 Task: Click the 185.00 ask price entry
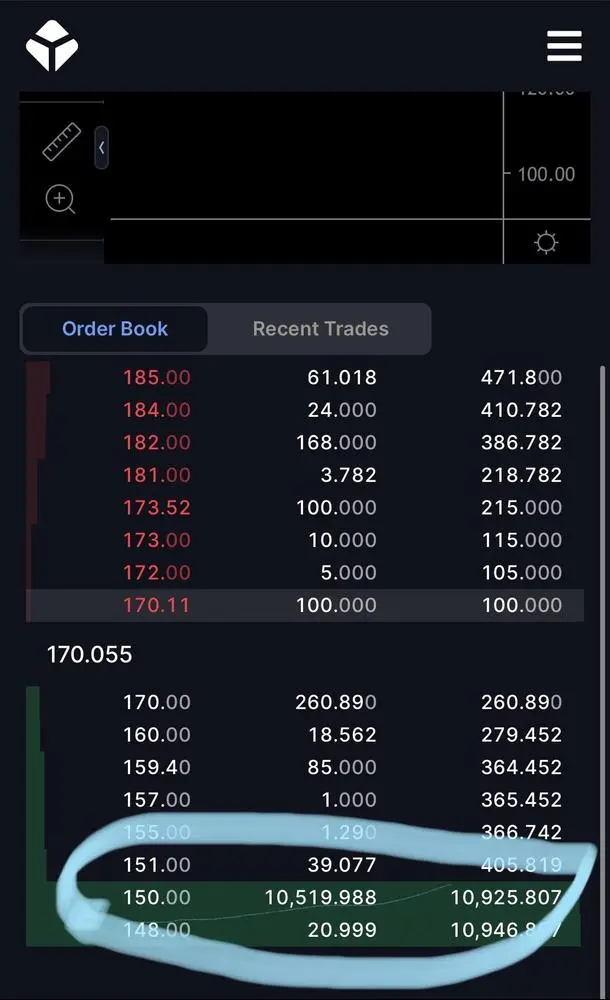157,377
